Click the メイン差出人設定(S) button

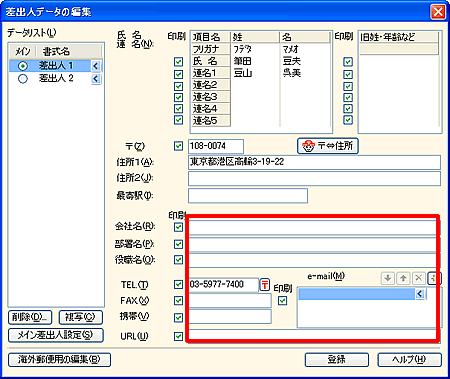56,335
